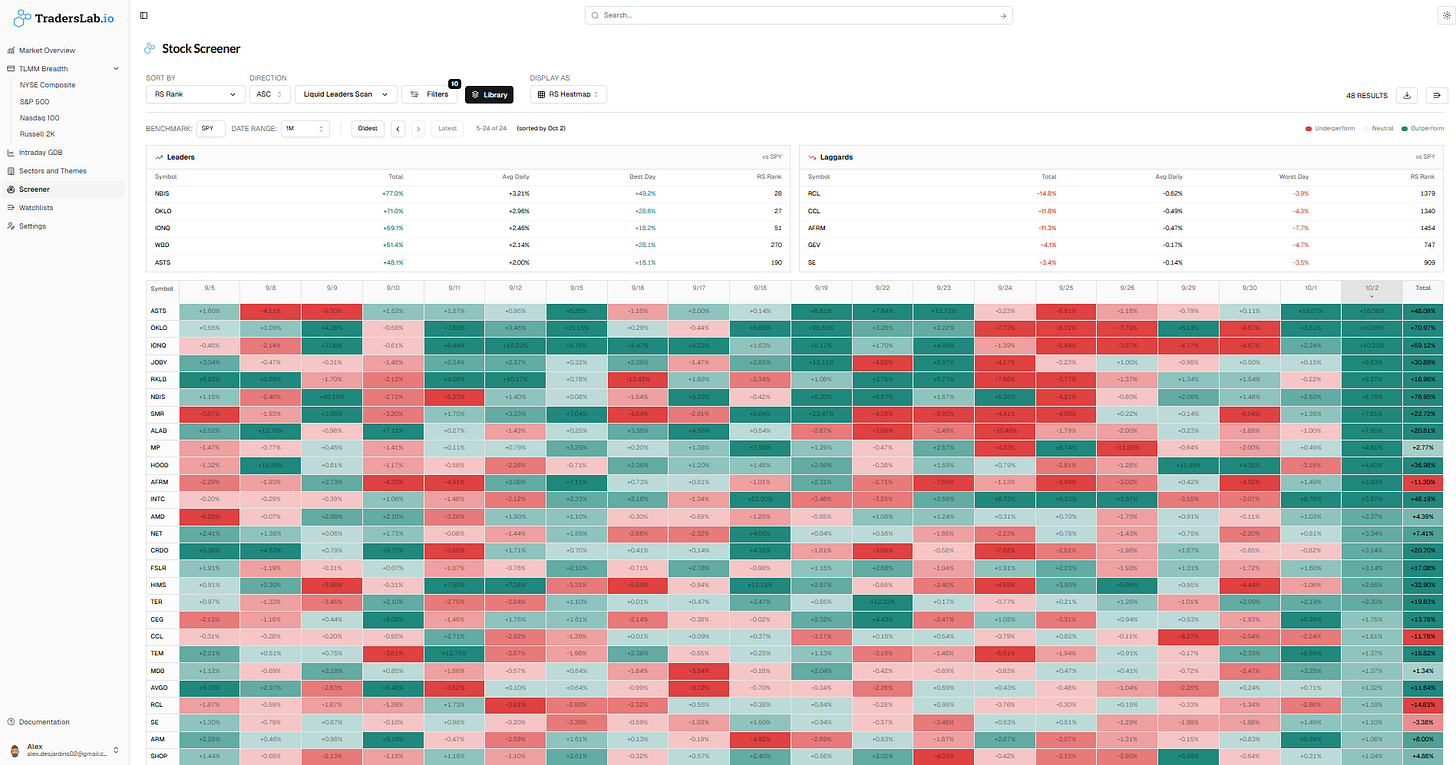
Task: Click the Settings sidebar icon
Action: coord(11,226)
